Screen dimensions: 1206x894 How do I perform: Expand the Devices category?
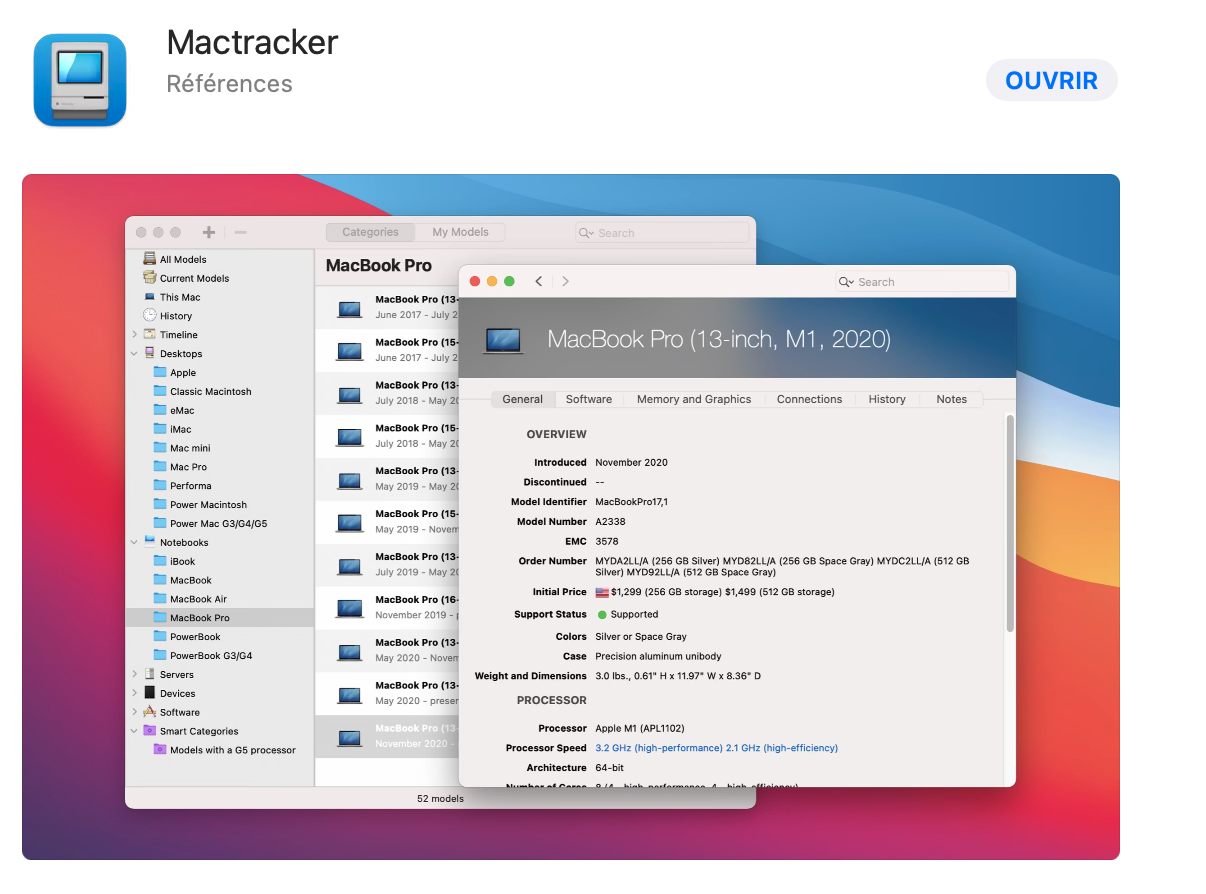point(135,693)
